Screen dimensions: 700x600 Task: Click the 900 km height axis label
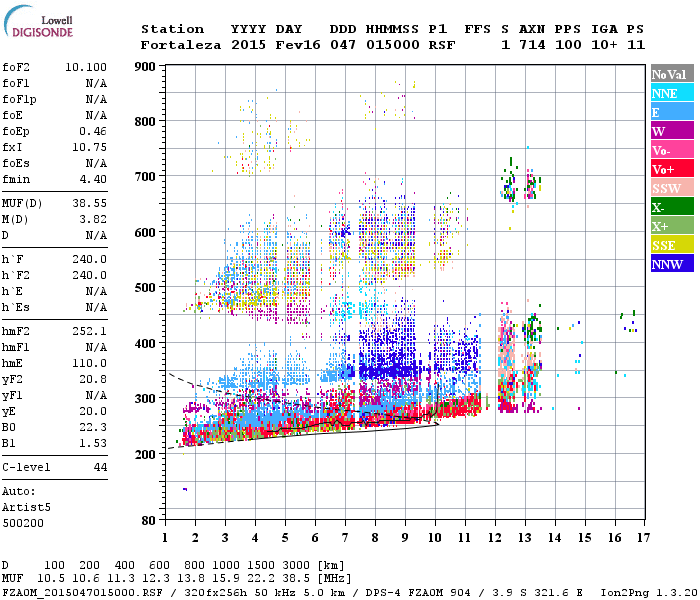145,67
